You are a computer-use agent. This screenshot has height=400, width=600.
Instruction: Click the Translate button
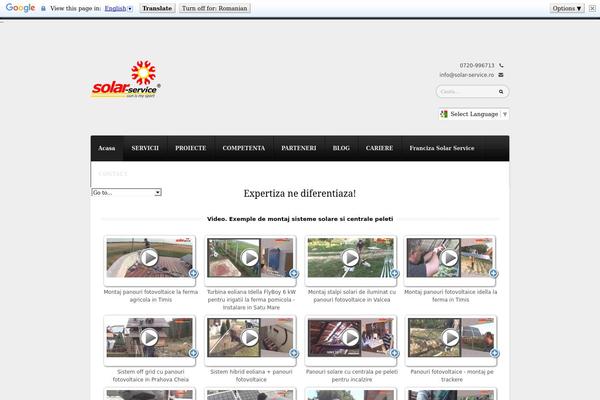[x=157, y=8]
